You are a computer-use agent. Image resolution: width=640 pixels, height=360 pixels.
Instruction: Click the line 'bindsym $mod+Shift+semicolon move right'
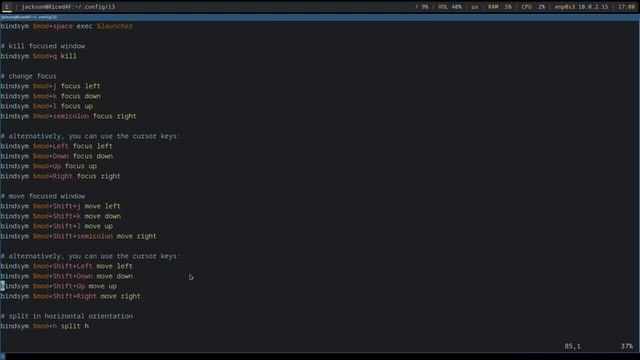[x=78, y=236]
